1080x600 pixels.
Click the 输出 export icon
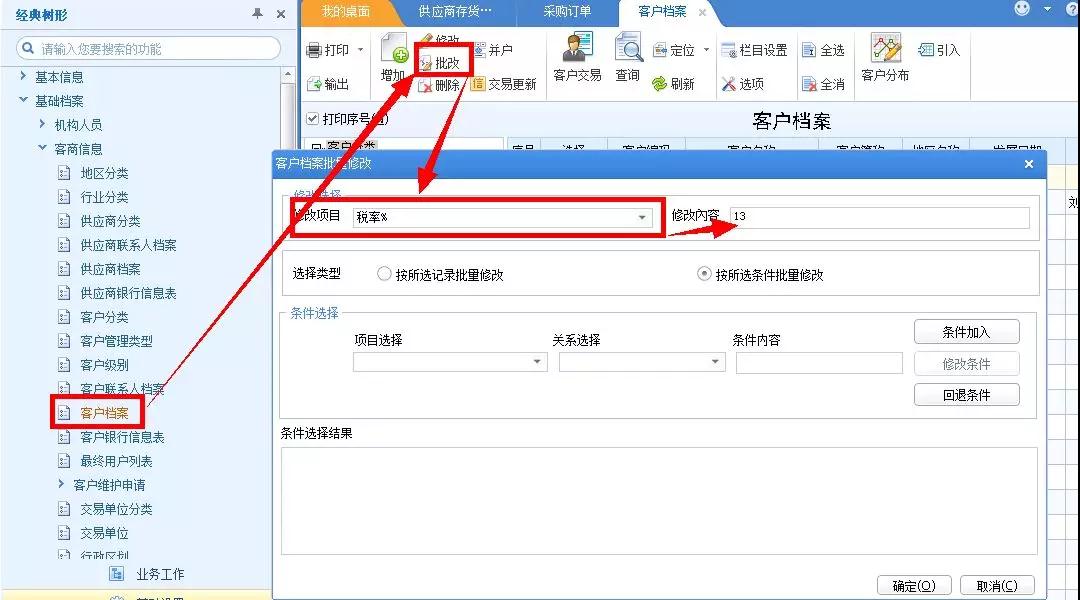click(314, 85)
